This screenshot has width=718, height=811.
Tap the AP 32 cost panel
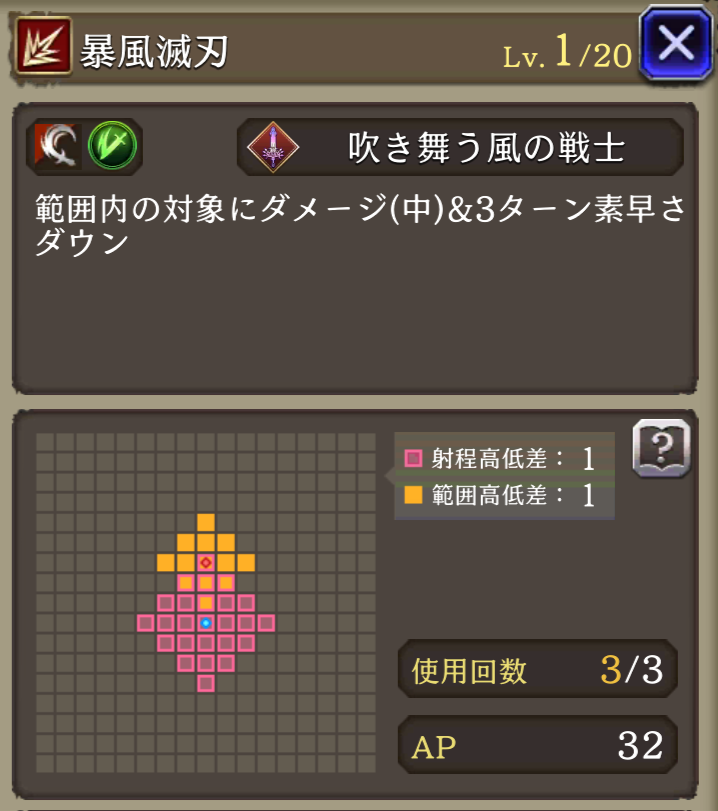coord(537,745)
